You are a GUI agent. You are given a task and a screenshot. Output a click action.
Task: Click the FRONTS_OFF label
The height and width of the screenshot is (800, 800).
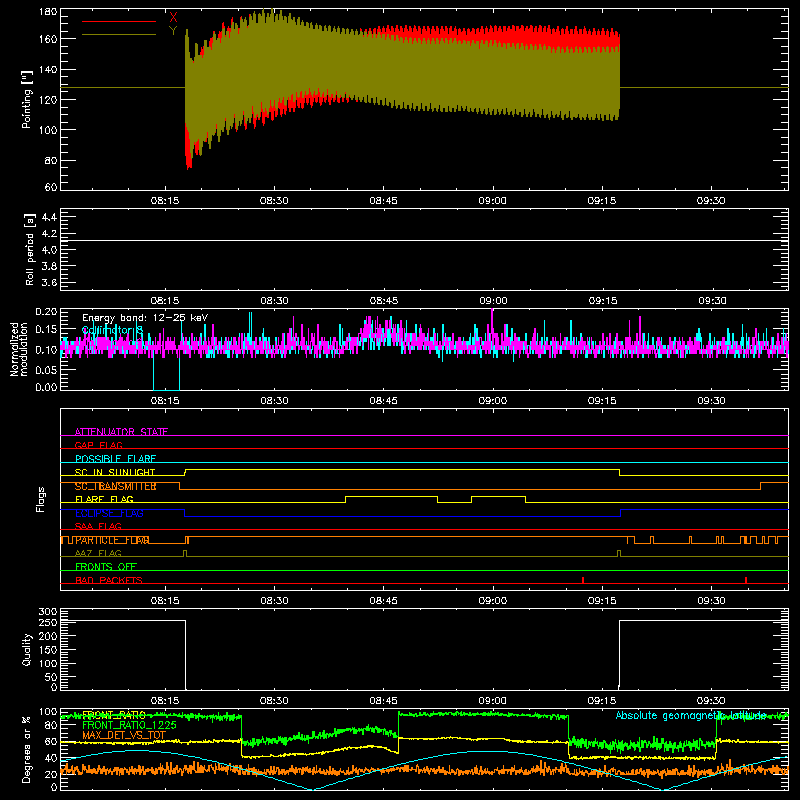[x=106, y=567]
